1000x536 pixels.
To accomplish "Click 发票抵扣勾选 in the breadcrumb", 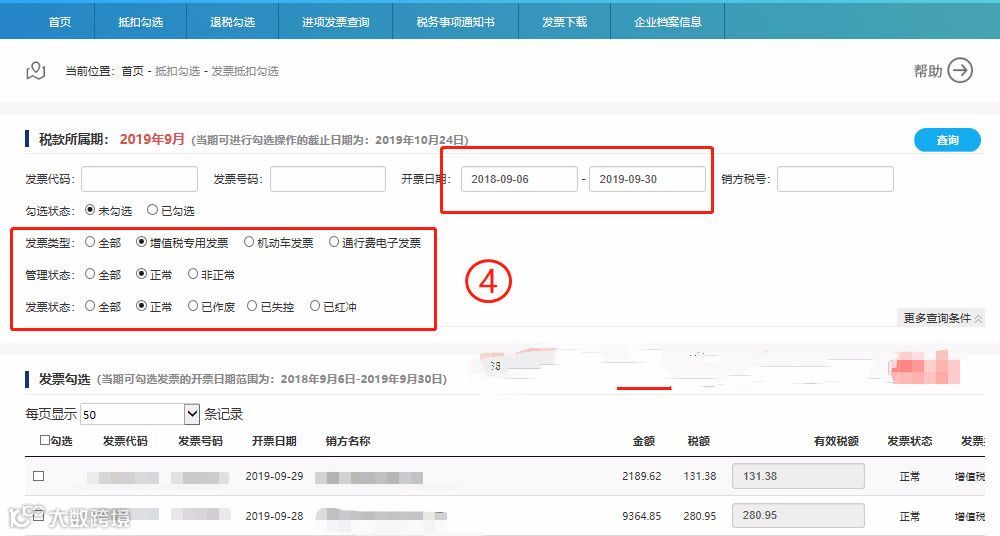I will click(x=245, y=71).
